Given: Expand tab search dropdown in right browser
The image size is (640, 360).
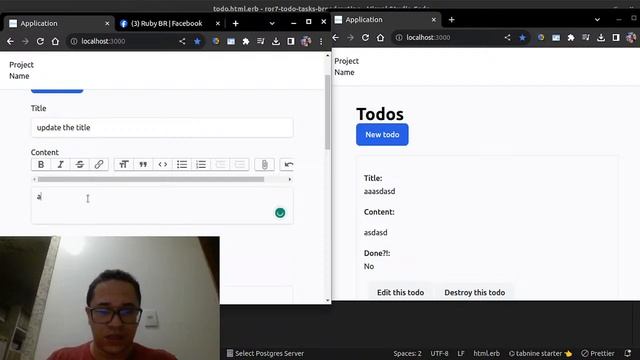Looking at the screenshot, I should click(x=597, y=20).
